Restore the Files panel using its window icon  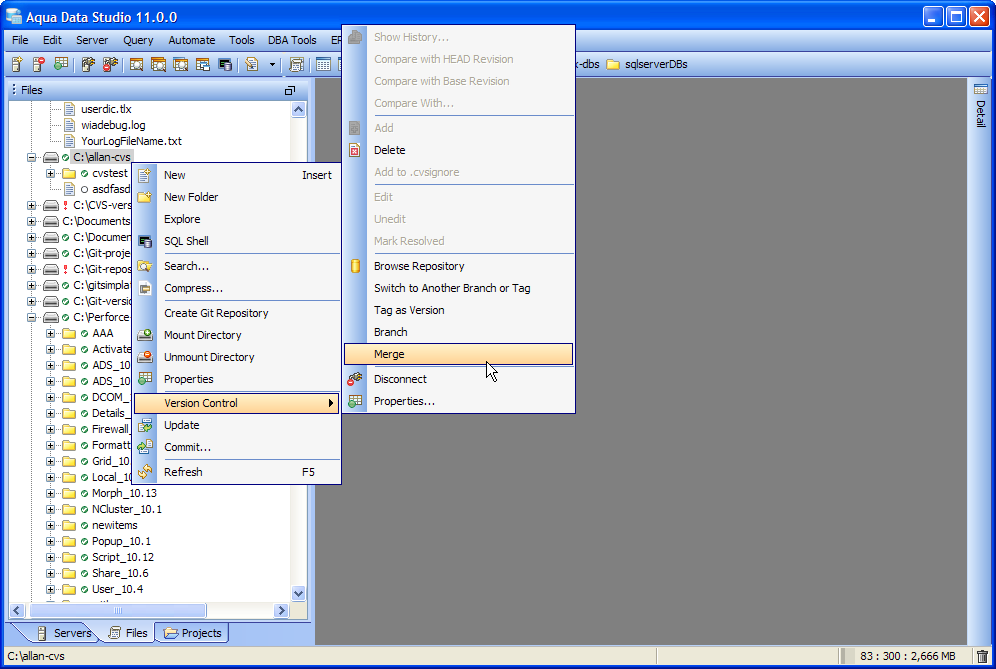[x=290, y=90]
